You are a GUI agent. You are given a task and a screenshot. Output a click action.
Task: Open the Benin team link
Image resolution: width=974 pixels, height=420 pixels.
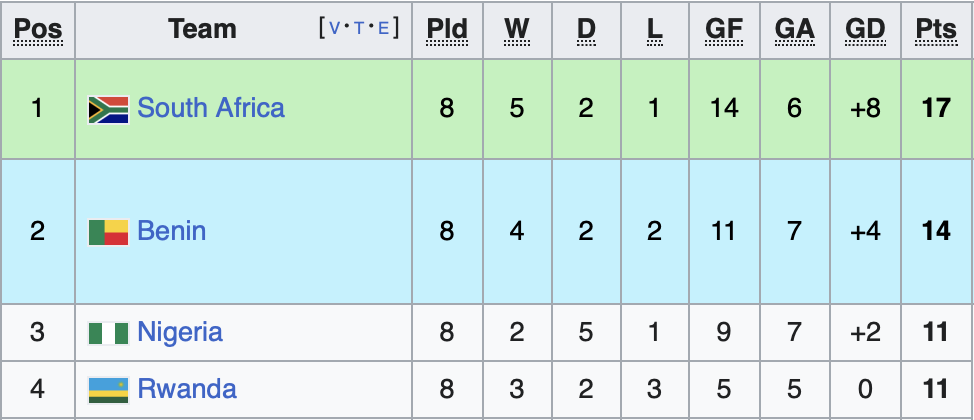[x=172, y=231]
